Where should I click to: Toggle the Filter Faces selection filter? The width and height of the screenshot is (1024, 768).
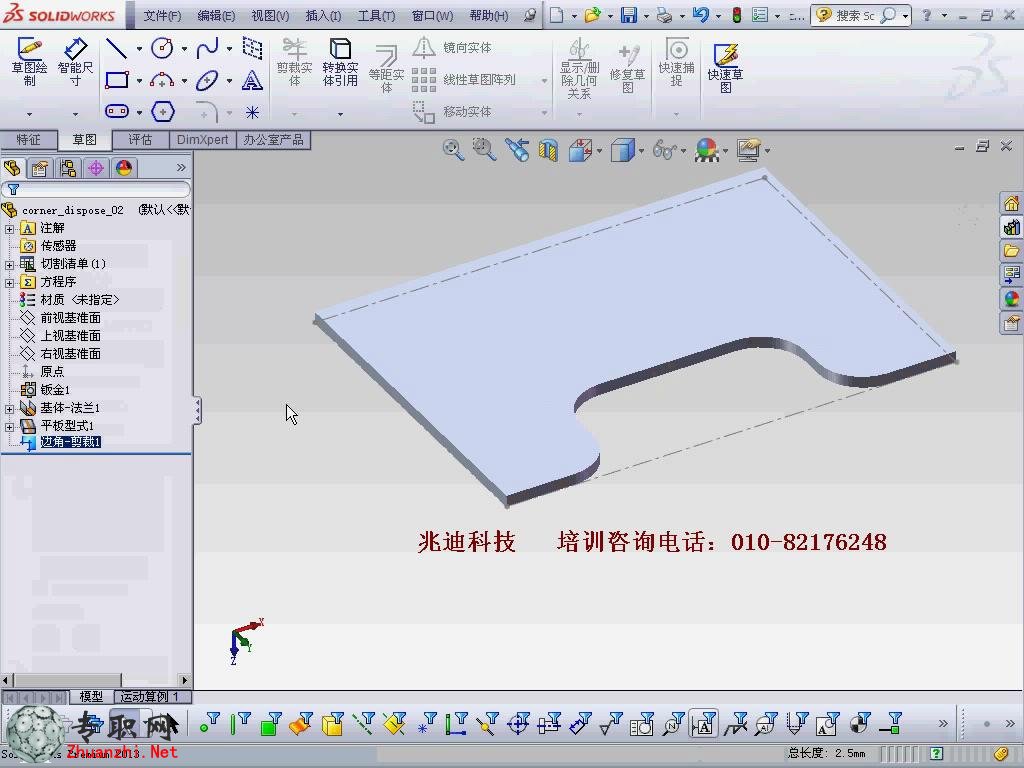270,723
